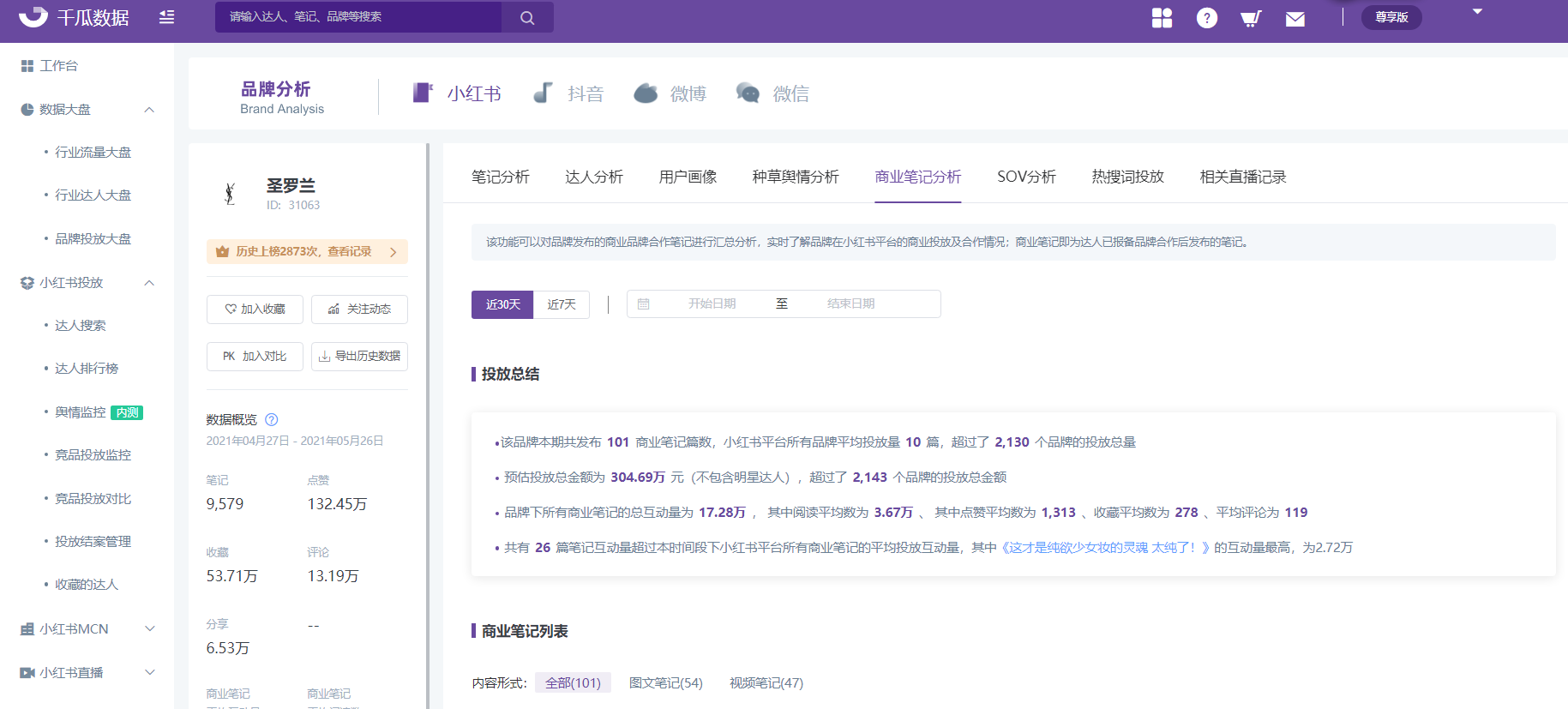Open the shopping cart icon
Image resolution: width=1568 pixels, height=709 pixels.
[x=1251, y=18]
